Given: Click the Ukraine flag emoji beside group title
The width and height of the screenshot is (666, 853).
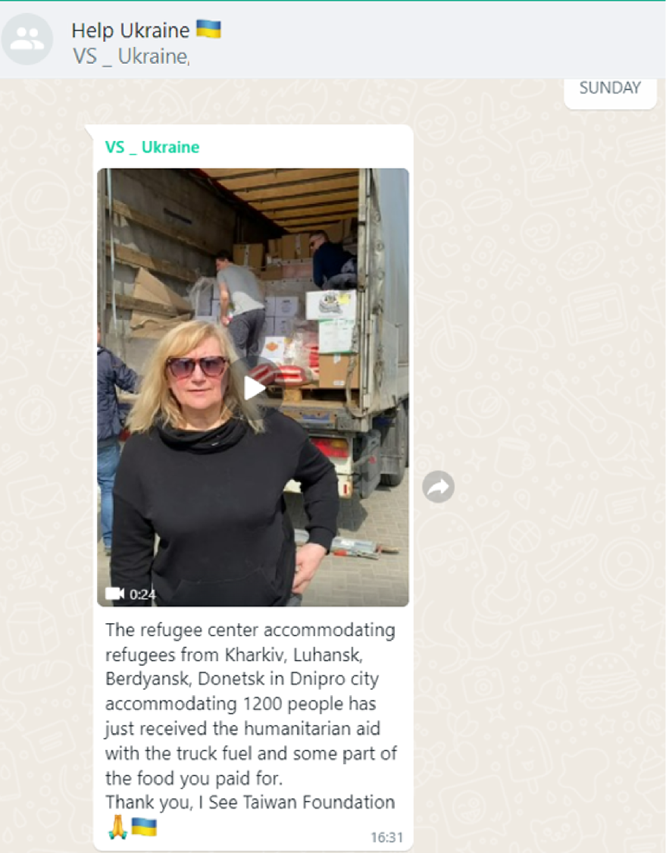Looking at the screenshot, I should [x=208, y=29].
